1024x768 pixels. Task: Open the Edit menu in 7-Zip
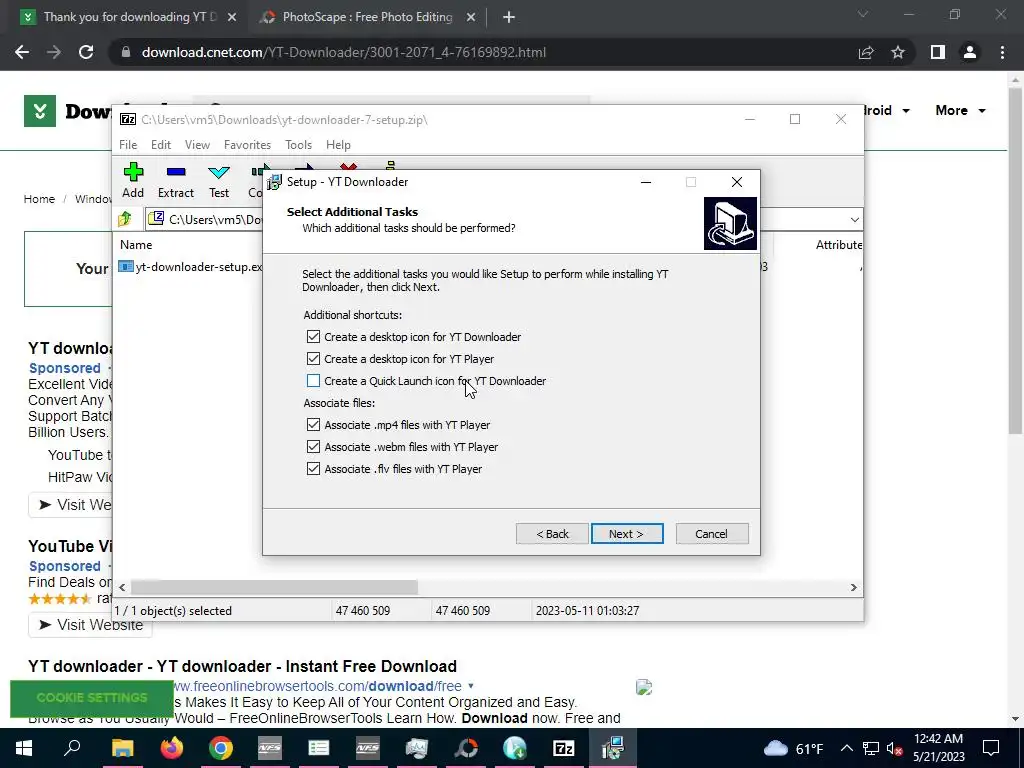click(x=161, y=145)
